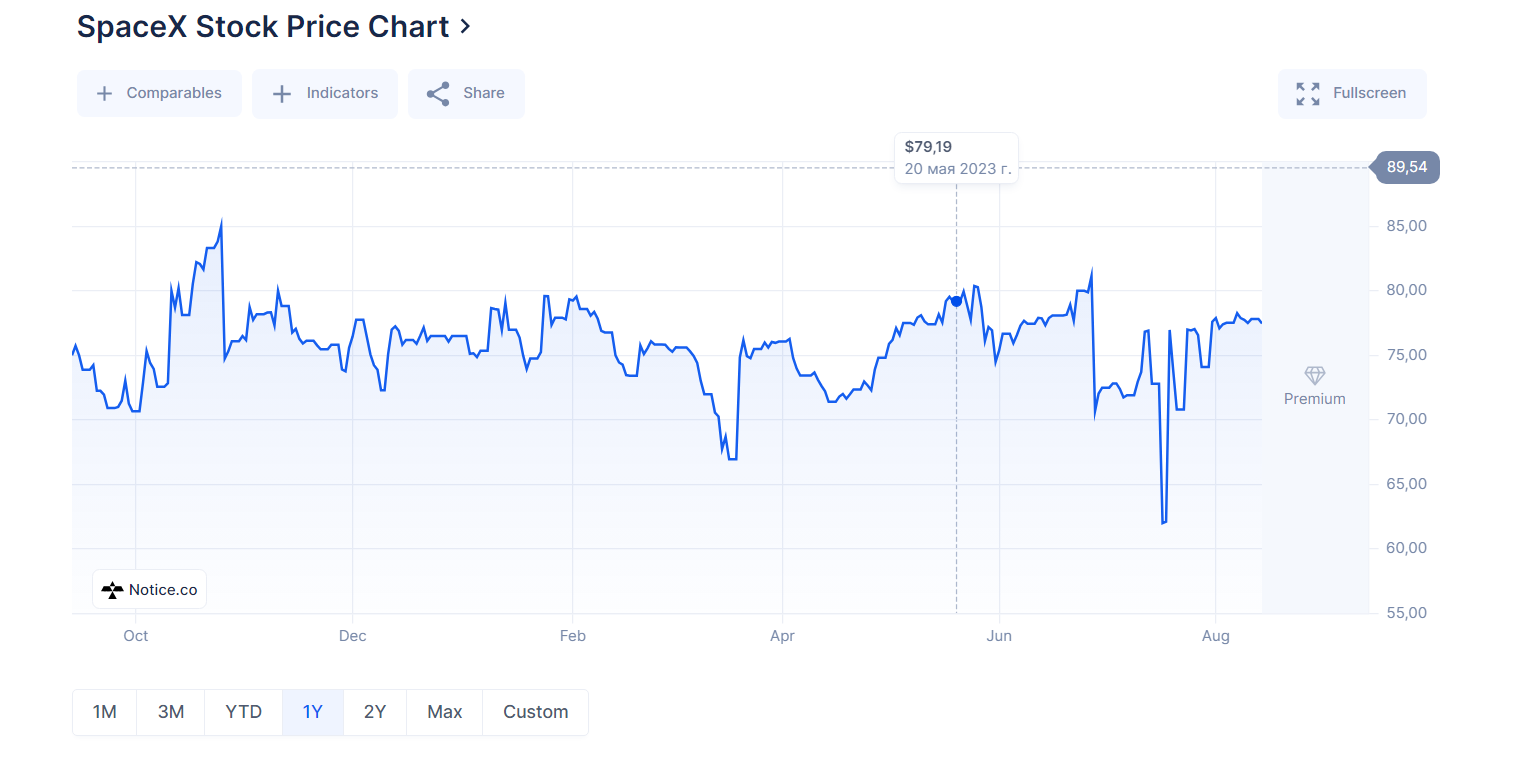Expand the chevron next to chart title
1534x774 pixels.
(x=465, y=27)
